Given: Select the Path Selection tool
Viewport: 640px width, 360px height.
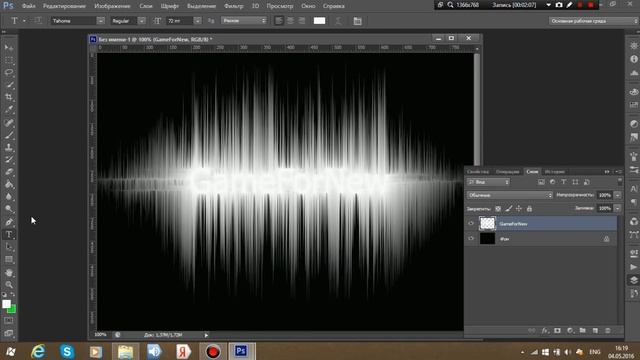Looking at the screenshot, I should pyautogui.click(x=9, y=247).
